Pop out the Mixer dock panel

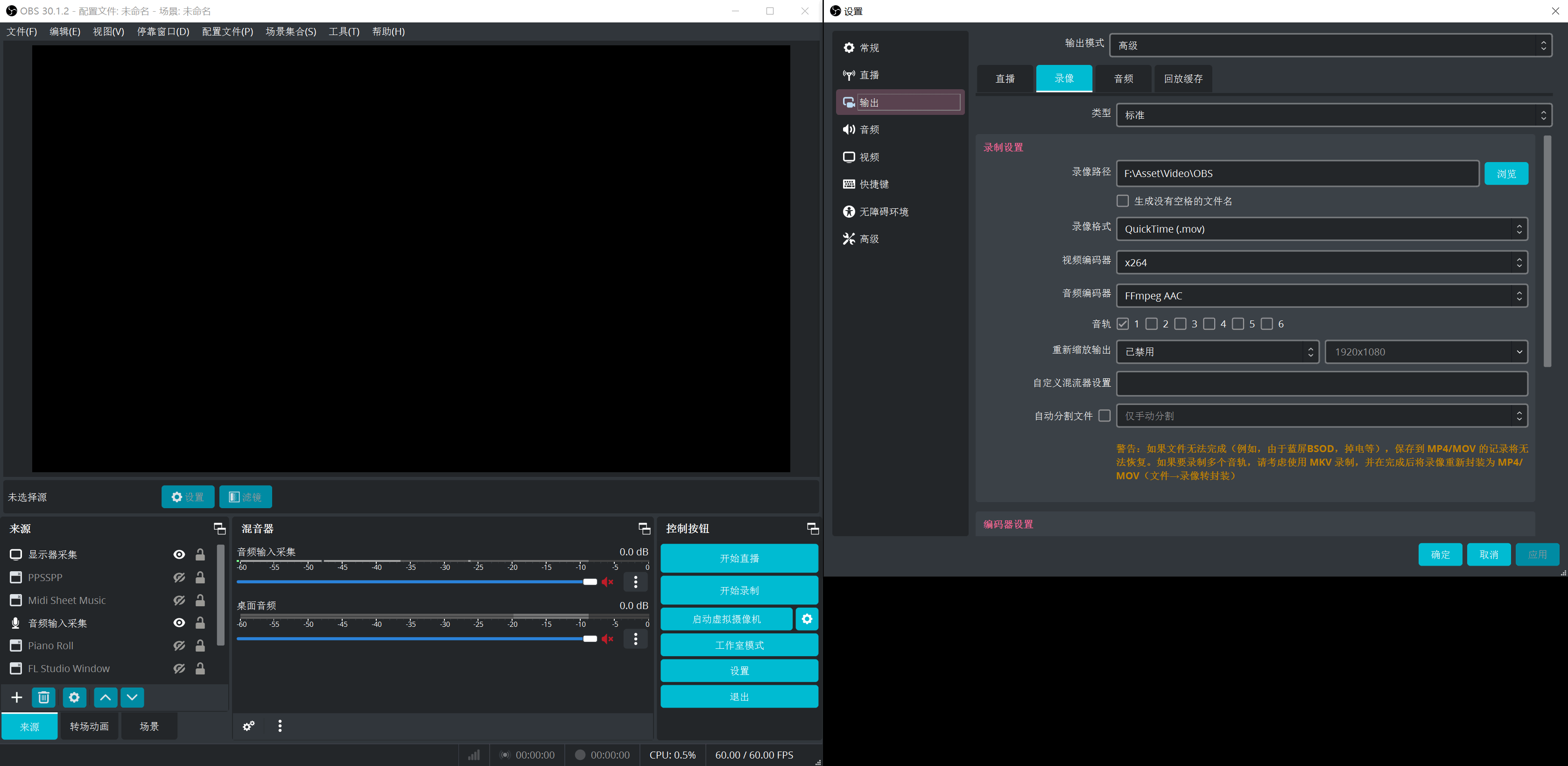tap(644, 529)
